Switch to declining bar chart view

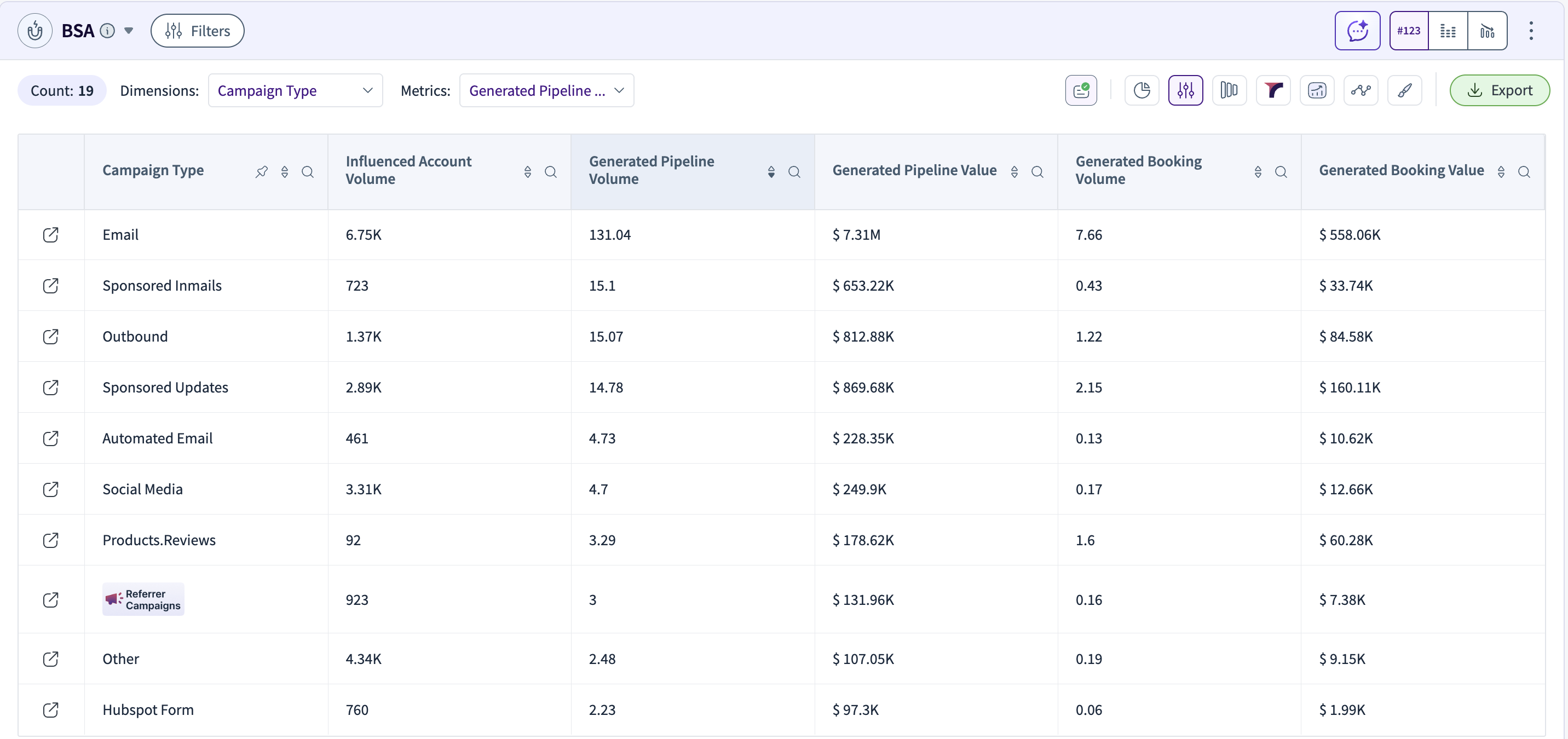click(x=1487, y=31)
